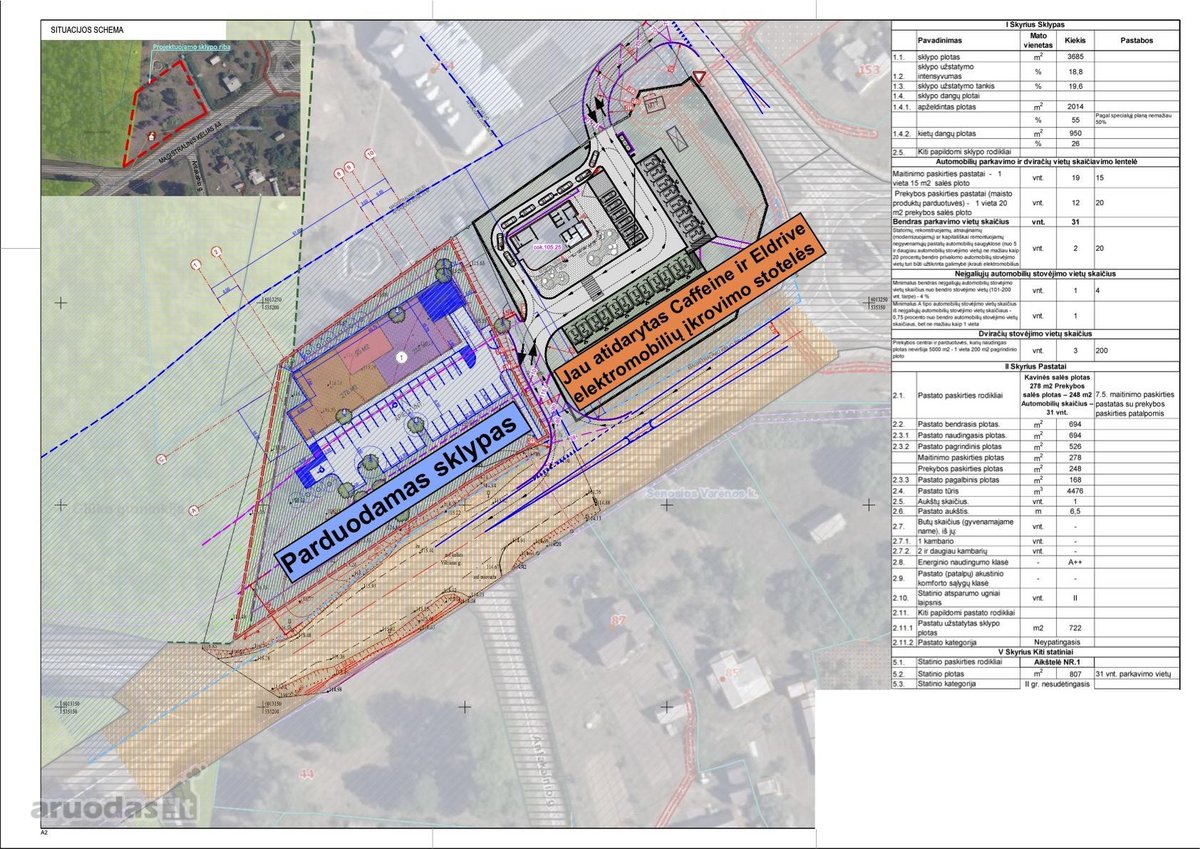Viewport: 1200px width, 849px height.
Task: Select the structure area value "807"
Action: click(1075, 675)
